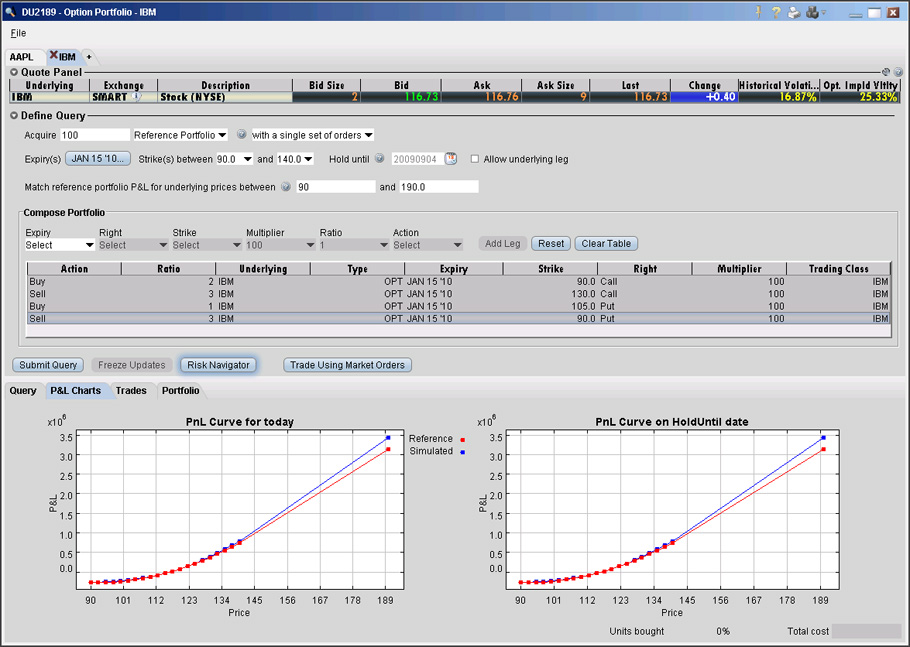
Task: Click the Reference legend red marker
Action: (x=463, y=440)
